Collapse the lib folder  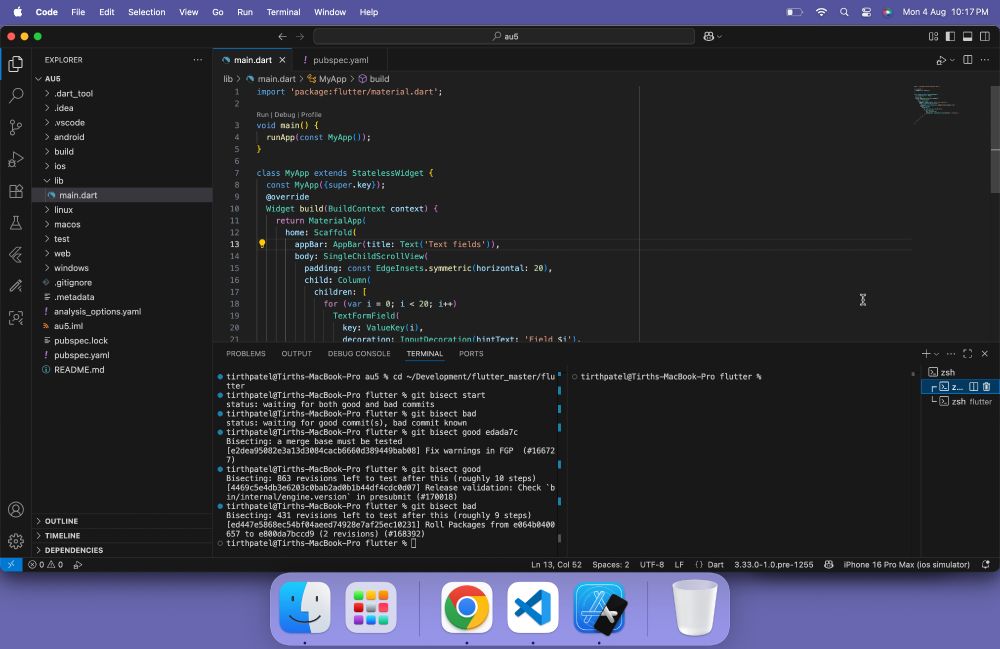[x=47, y=180]
